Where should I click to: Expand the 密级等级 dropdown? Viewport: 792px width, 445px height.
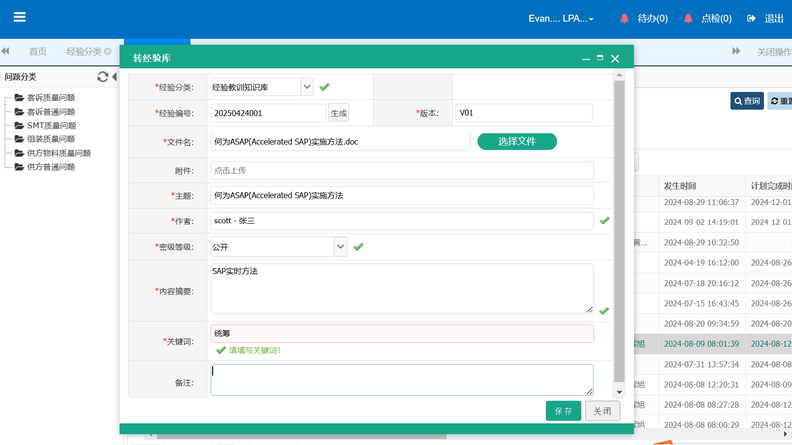[341, 246]
